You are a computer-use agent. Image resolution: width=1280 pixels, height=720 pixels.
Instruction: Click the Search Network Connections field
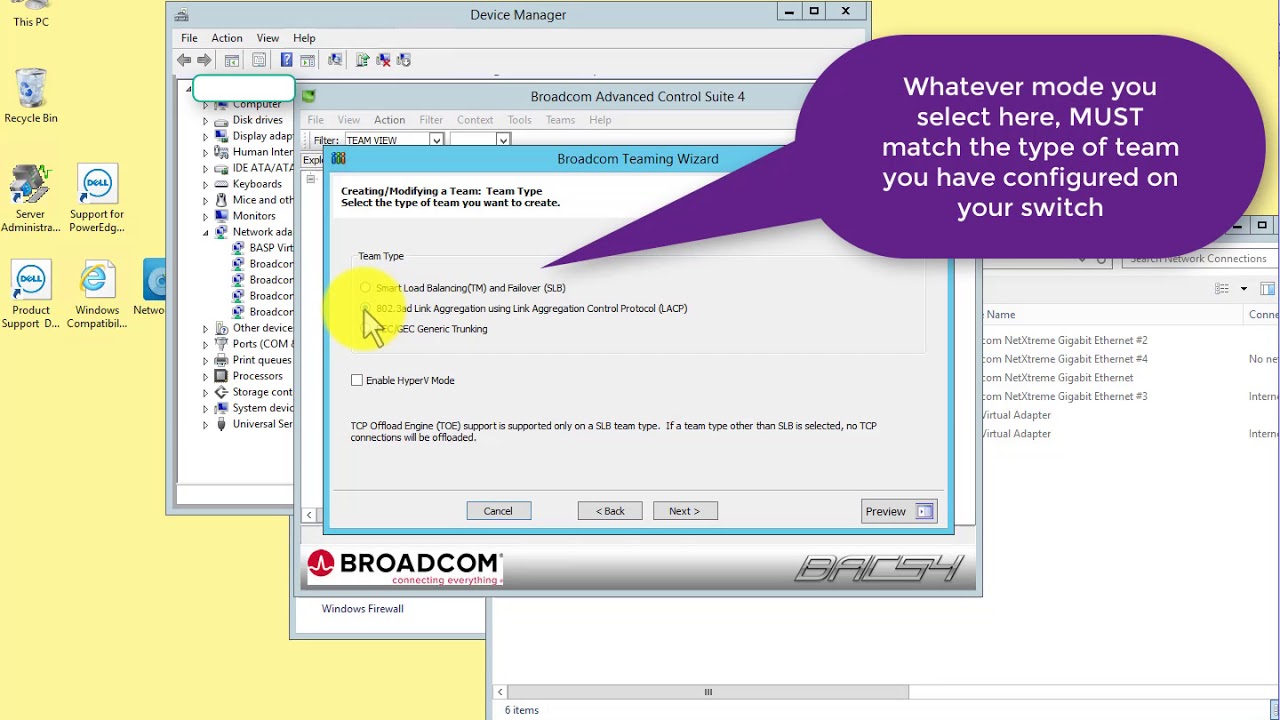tap(1199, 259)
